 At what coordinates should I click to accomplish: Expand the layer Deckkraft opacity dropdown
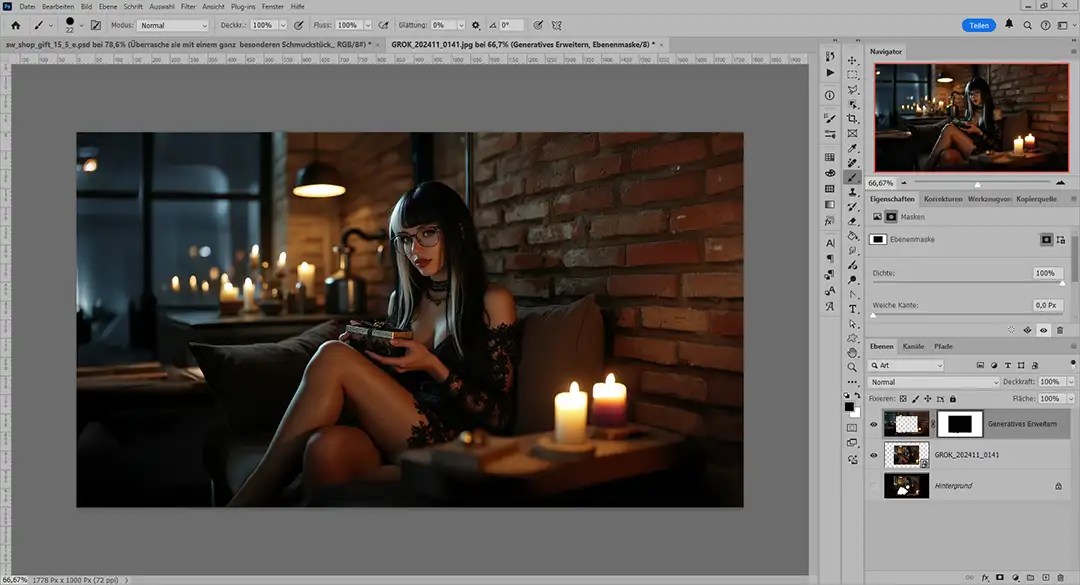click(1071, 382)
